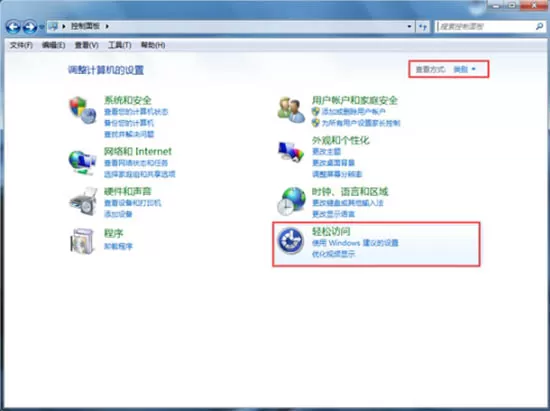
Task: Click the Back navigation arrow
Action: coord(13,27)
